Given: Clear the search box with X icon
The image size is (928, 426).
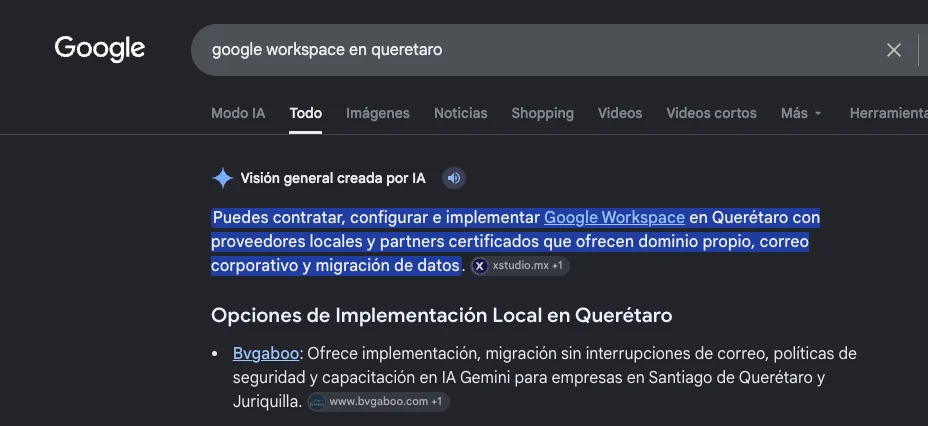Looking at the screenshot, I should 894,50.
